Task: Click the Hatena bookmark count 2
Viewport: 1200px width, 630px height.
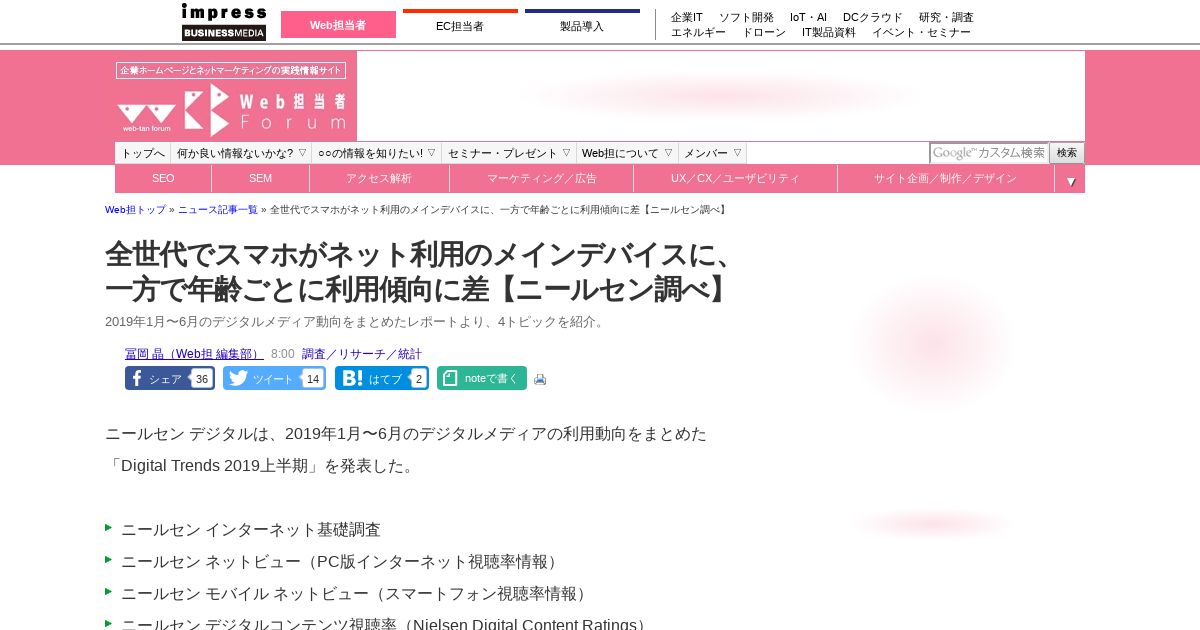Action: tap(419, 379)
